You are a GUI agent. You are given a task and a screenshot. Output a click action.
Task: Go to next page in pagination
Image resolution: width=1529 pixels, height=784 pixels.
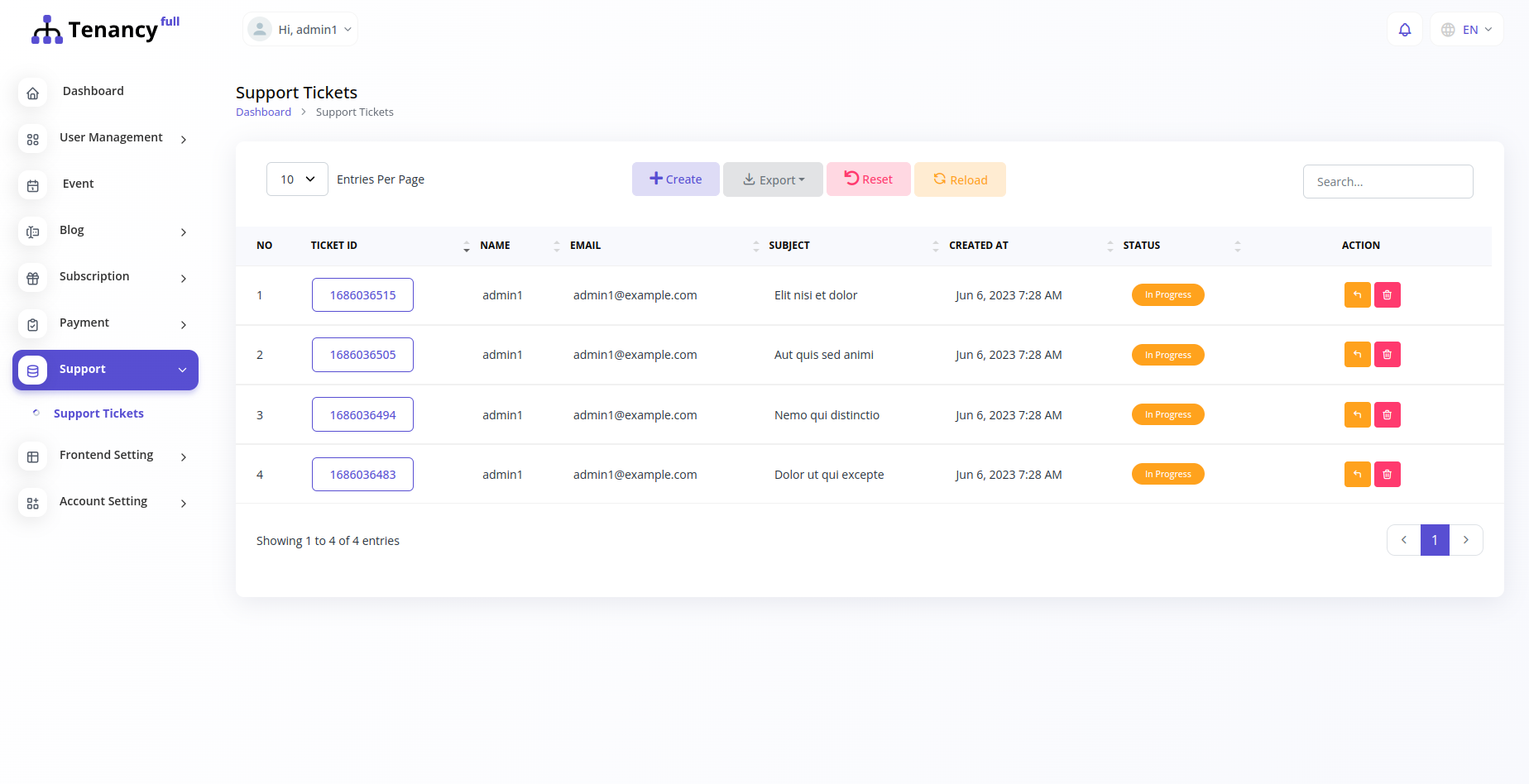tap(1465, 540)
